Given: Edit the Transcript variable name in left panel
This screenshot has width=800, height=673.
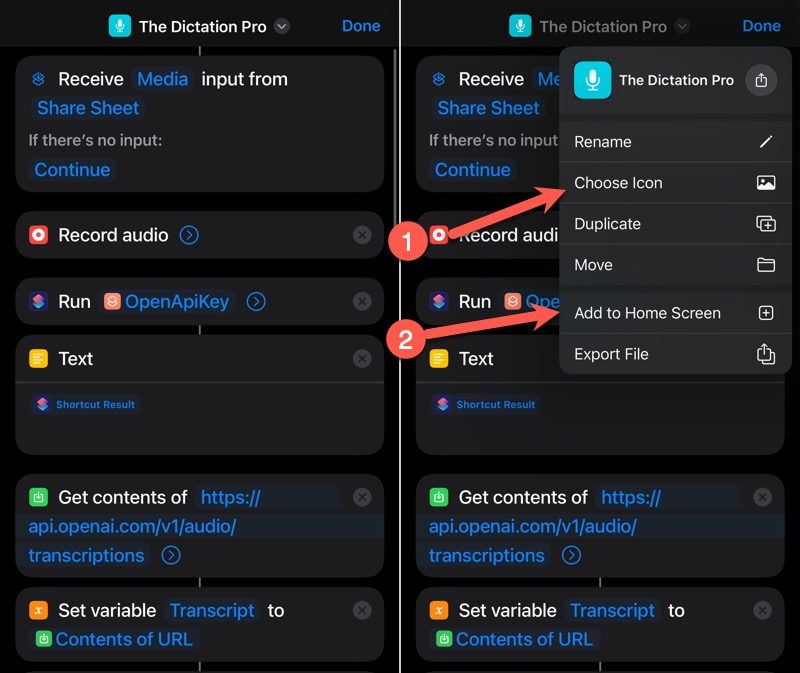Looking at the screenshot, I should (212, 611).
